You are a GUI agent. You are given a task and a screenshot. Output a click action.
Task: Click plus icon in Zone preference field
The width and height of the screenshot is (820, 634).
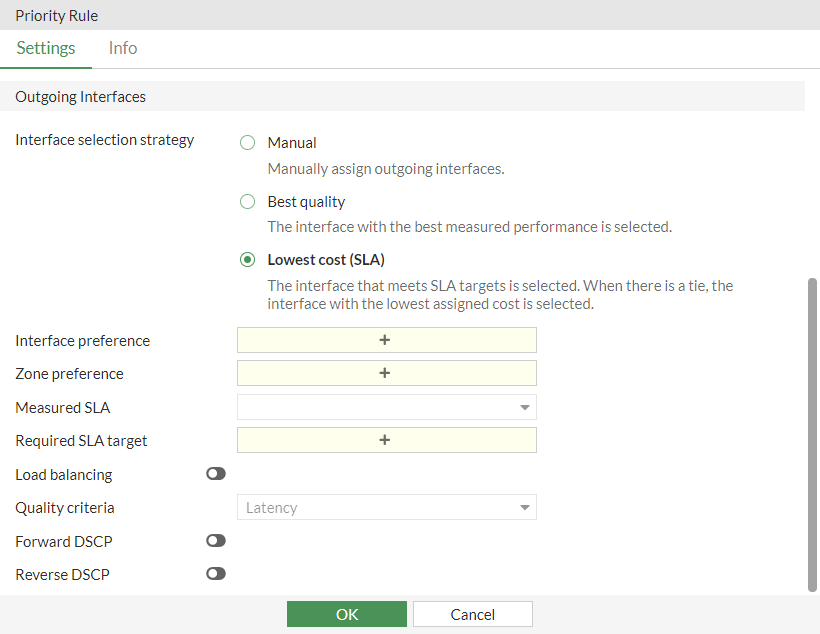pyautogui.click(x=385, y=373)
